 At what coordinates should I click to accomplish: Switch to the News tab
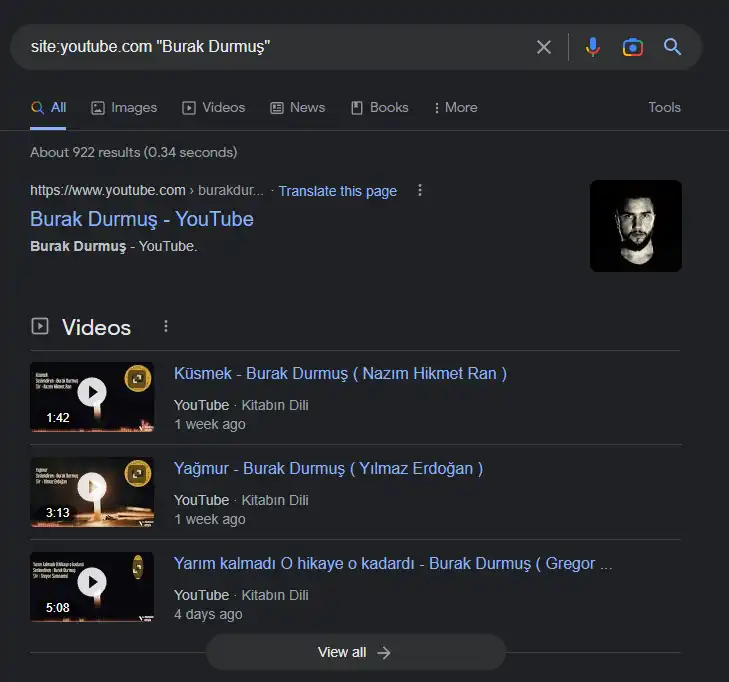298,108
